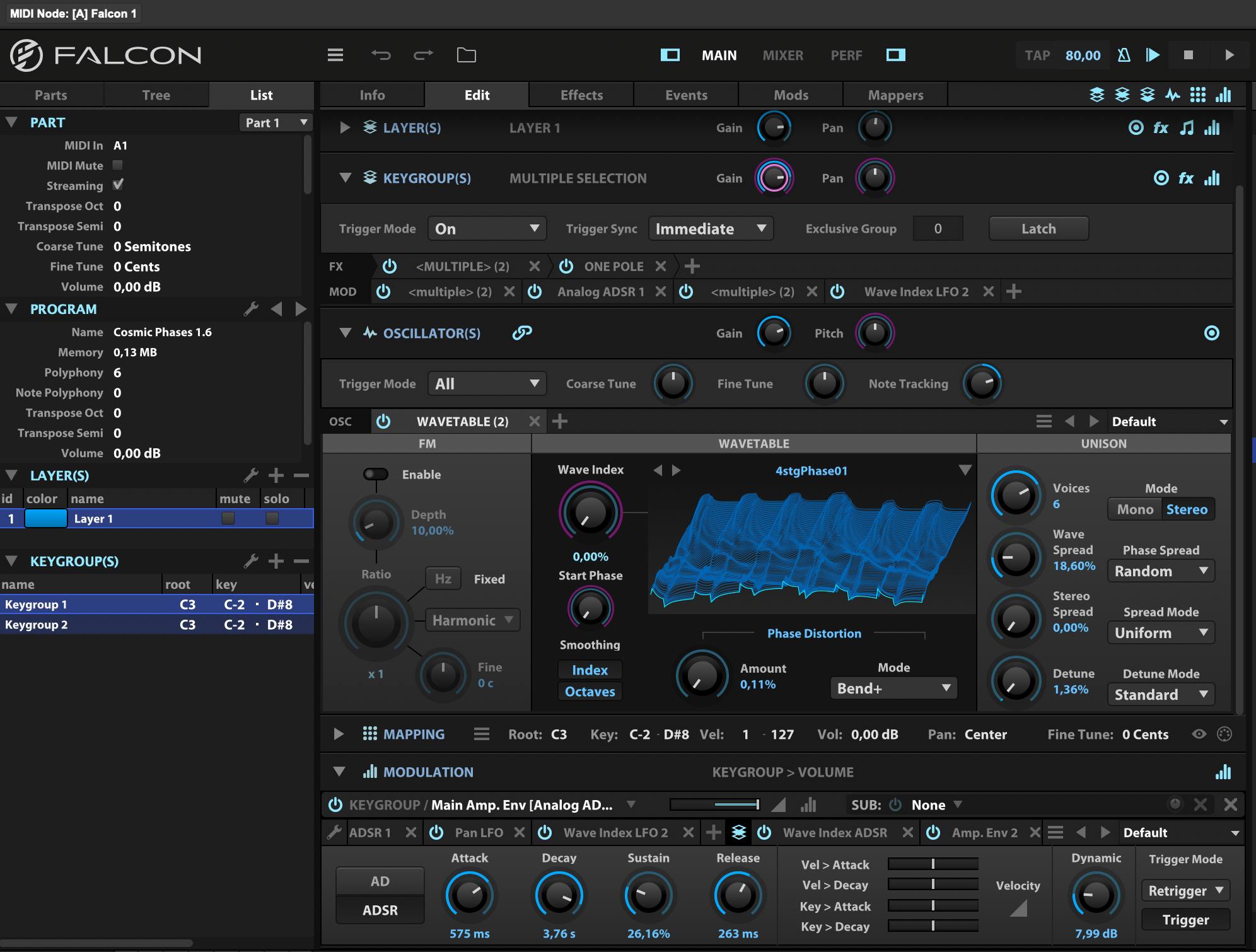This screenshot has height=952, width=1256.
Task: Click the Latch button
Action: [x=1038, y=229]
